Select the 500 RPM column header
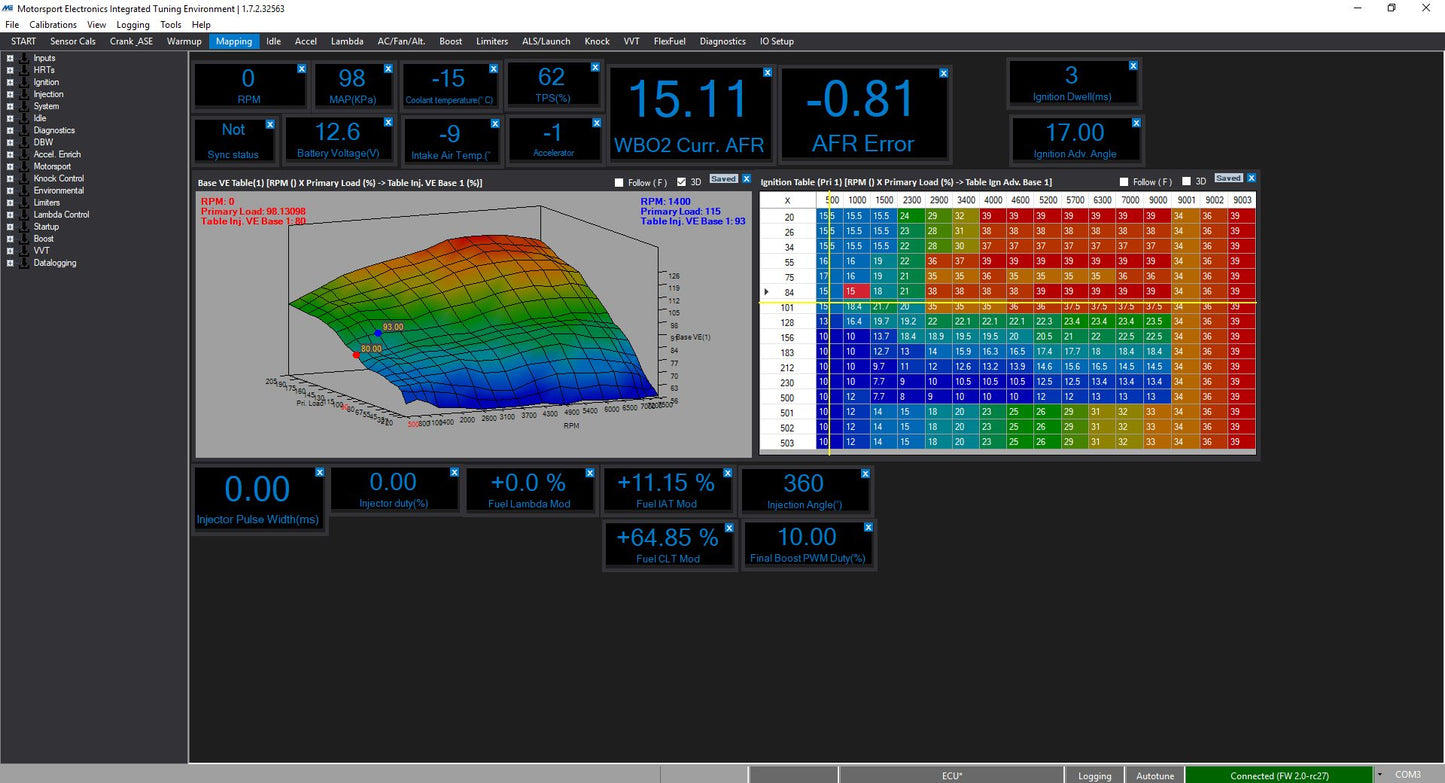This screenshot has width=1445, height=783. [x=831, y=200]
